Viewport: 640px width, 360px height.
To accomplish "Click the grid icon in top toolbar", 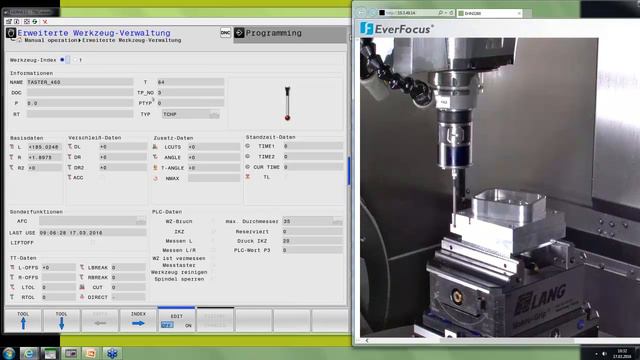I will 27,22.
